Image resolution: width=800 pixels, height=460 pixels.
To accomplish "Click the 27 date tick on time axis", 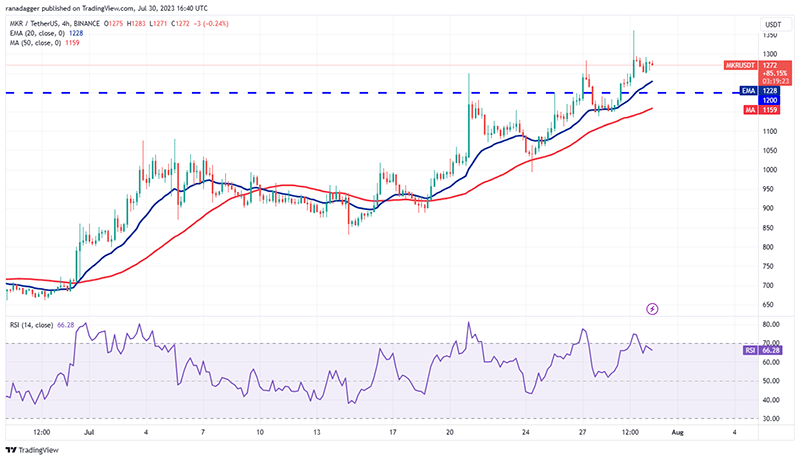I will [582, 432].
